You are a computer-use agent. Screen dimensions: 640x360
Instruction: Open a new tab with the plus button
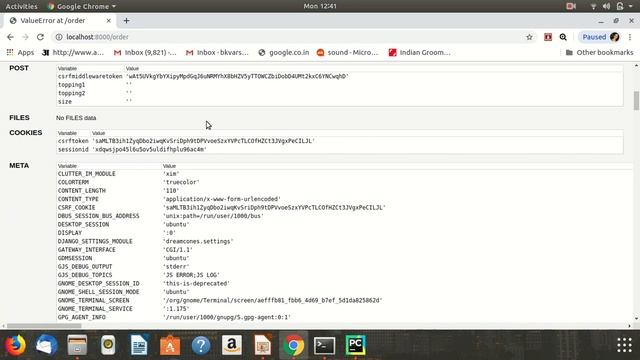click(x=126, y=20)
